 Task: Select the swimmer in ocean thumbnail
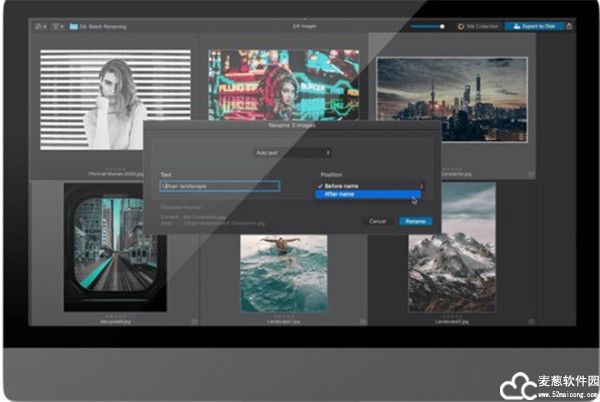(281, 272)
